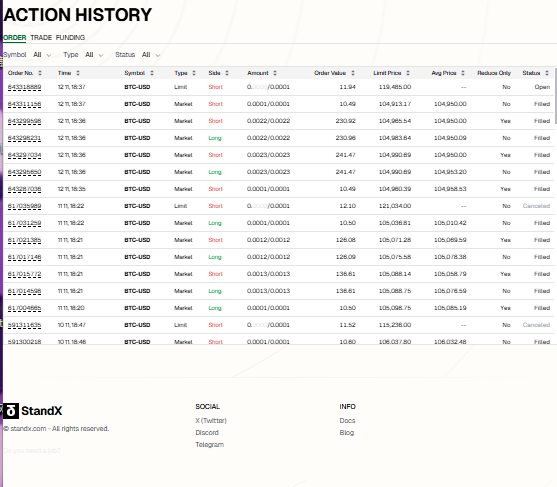Click avg price 105,010.42
557x487 pixels.
tap(450, 223)
